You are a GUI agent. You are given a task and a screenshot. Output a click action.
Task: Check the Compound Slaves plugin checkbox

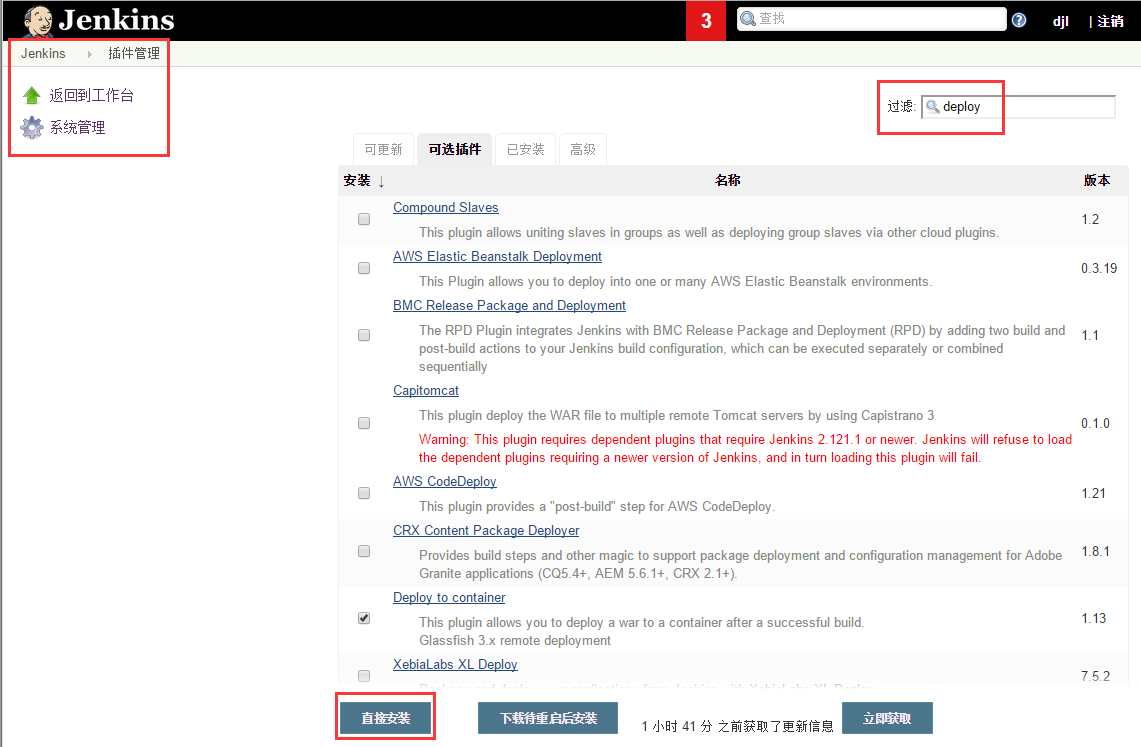coord(364,219)
